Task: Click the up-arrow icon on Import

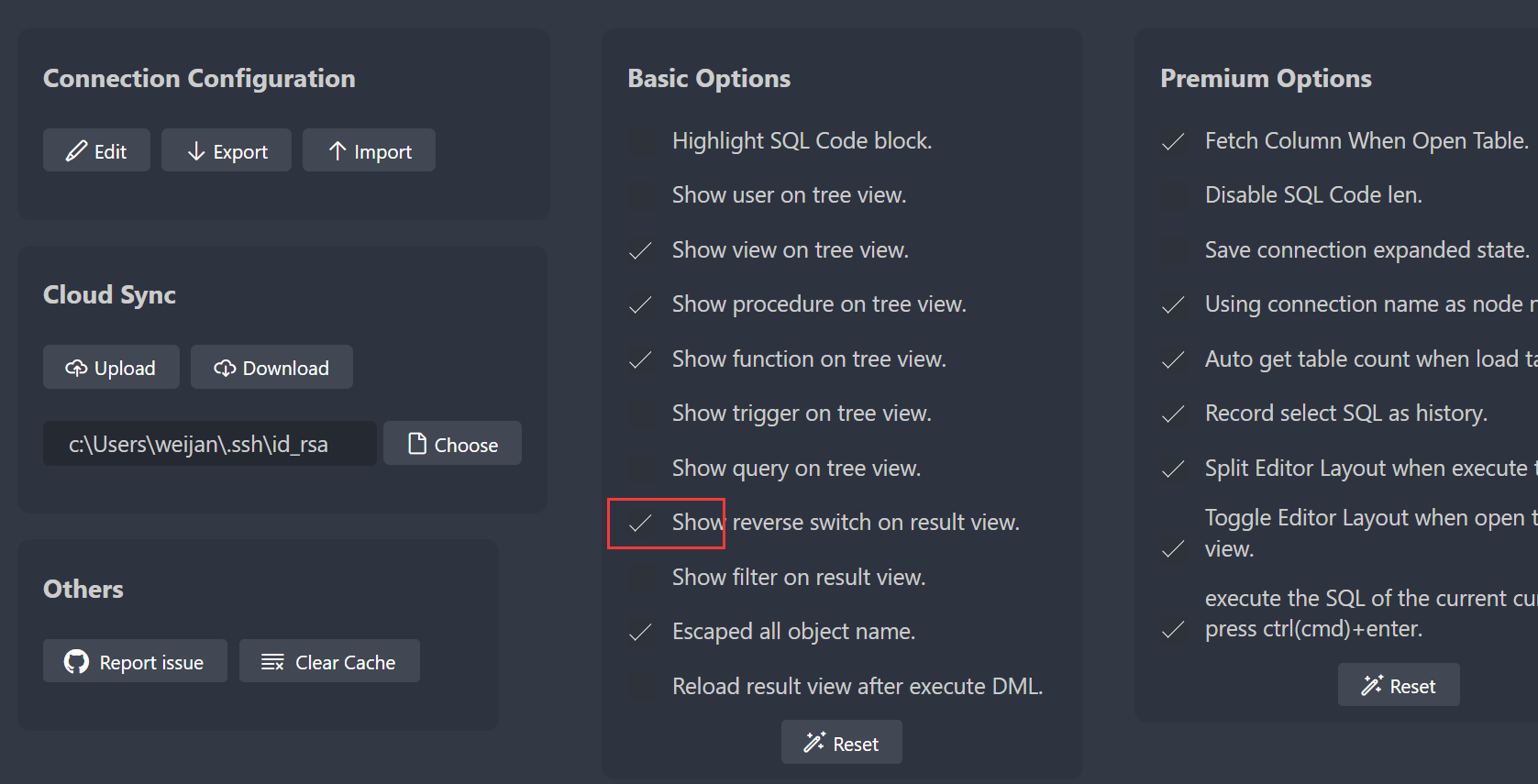Action: (337, 149)
